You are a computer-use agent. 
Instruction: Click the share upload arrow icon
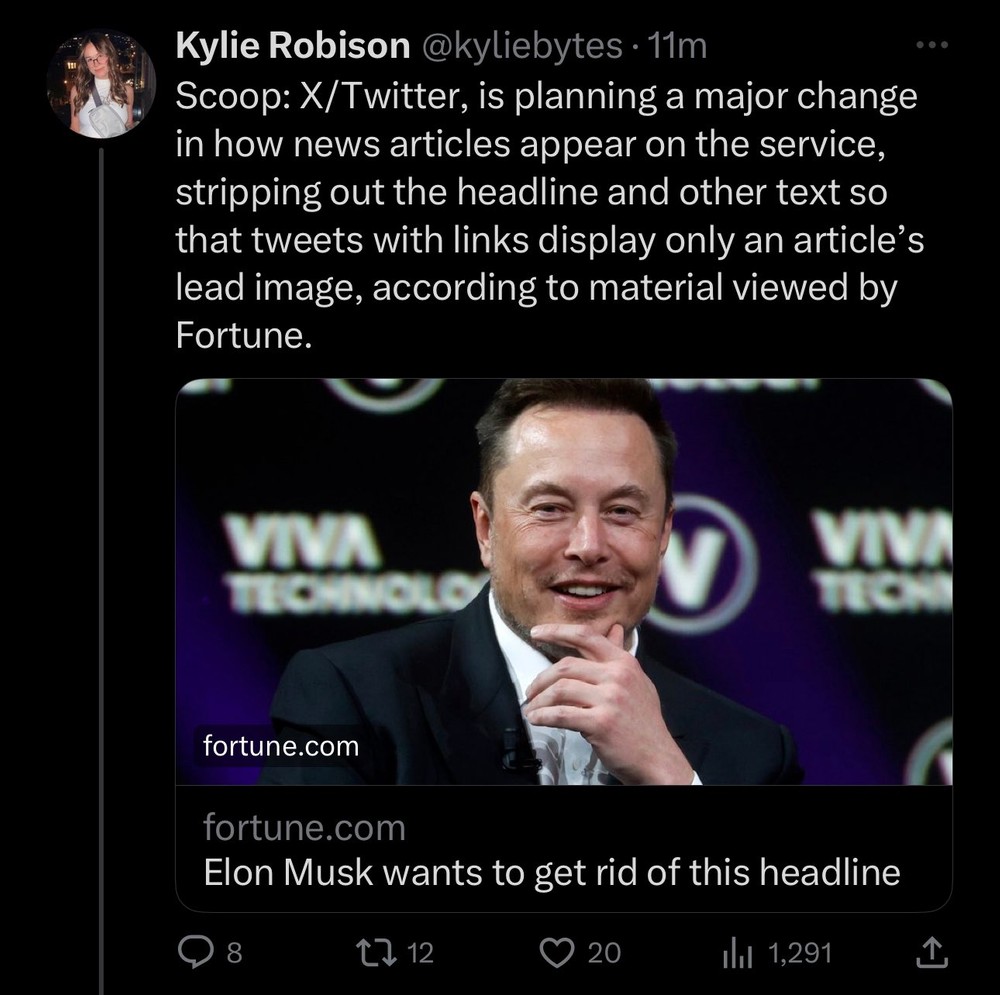[932, 952]
